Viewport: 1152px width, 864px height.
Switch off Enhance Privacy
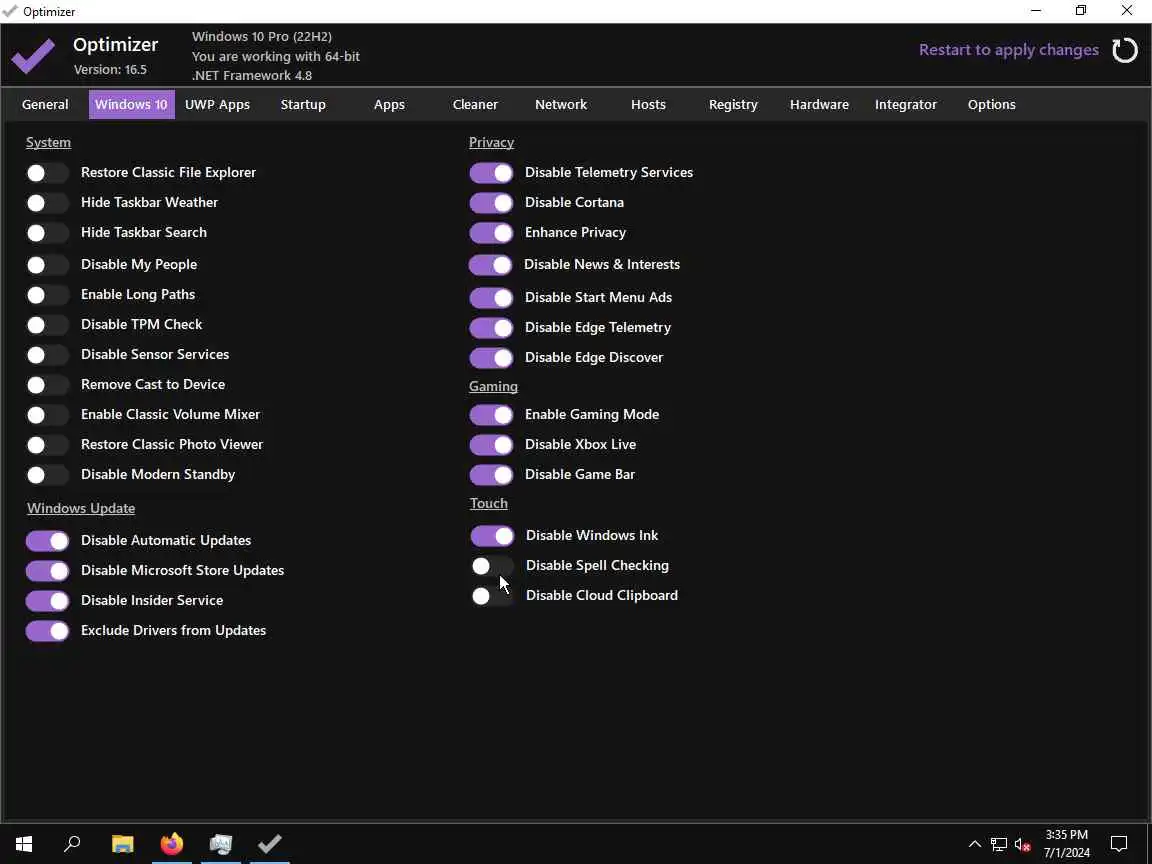click(x=491, y=233)
